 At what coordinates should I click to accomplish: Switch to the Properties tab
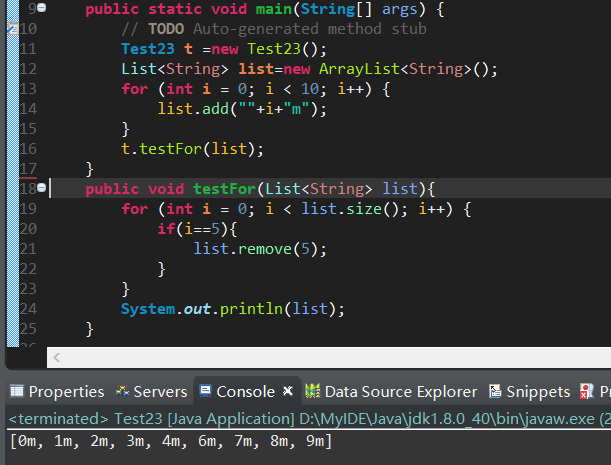pos(57,391)
